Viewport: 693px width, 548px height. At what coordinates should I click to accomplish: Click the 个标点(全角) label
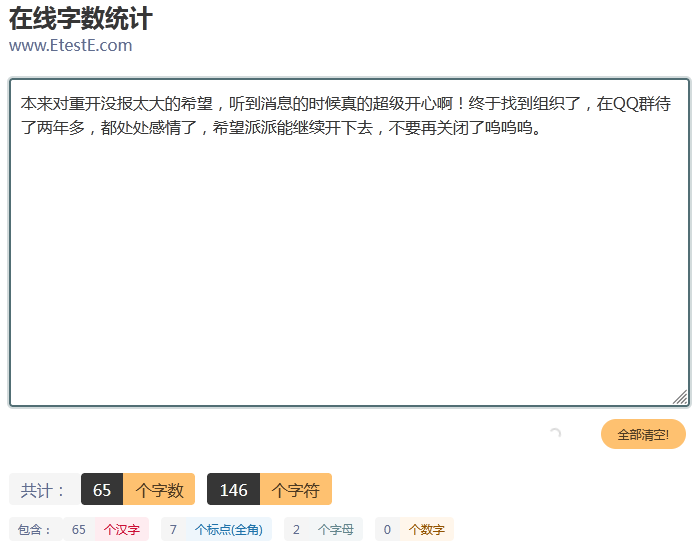228,529
